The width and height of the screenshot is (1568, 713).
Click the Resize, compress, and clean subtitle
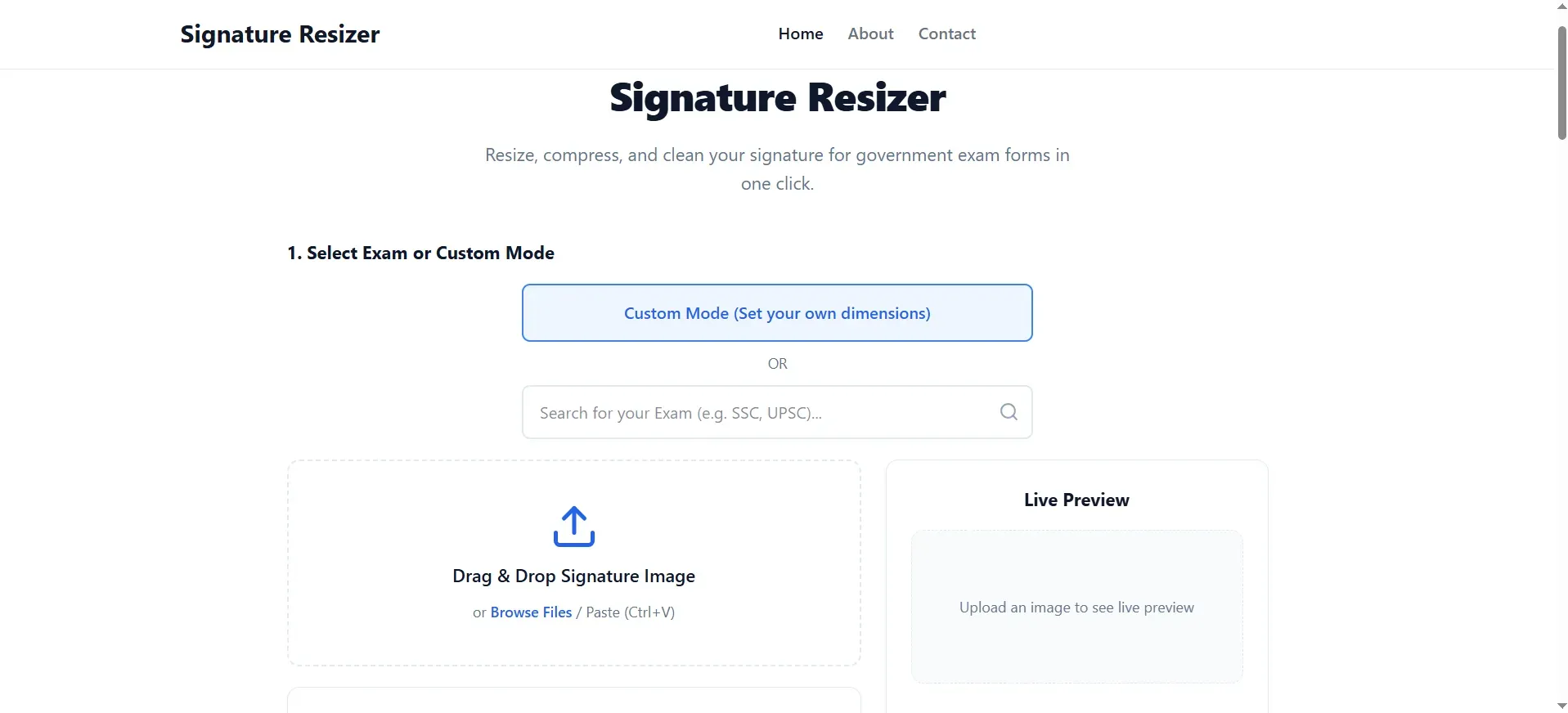point(777,169)
